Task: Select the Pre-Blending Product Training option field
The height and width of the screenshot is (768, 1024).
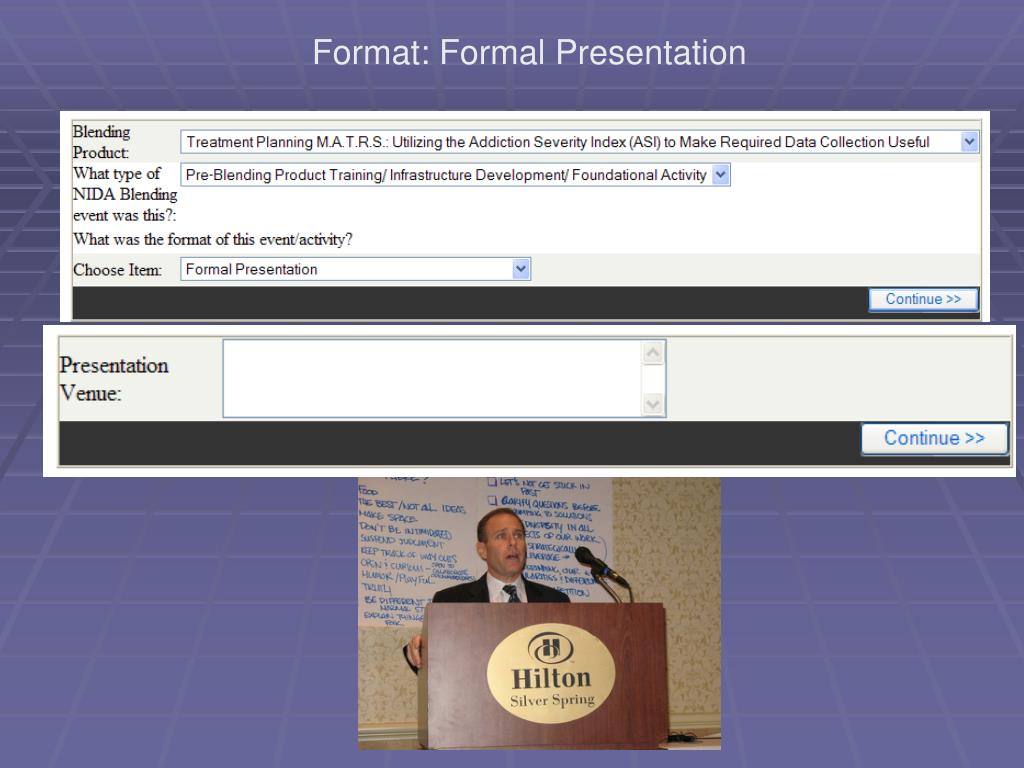Action: [x=455, y=175]
